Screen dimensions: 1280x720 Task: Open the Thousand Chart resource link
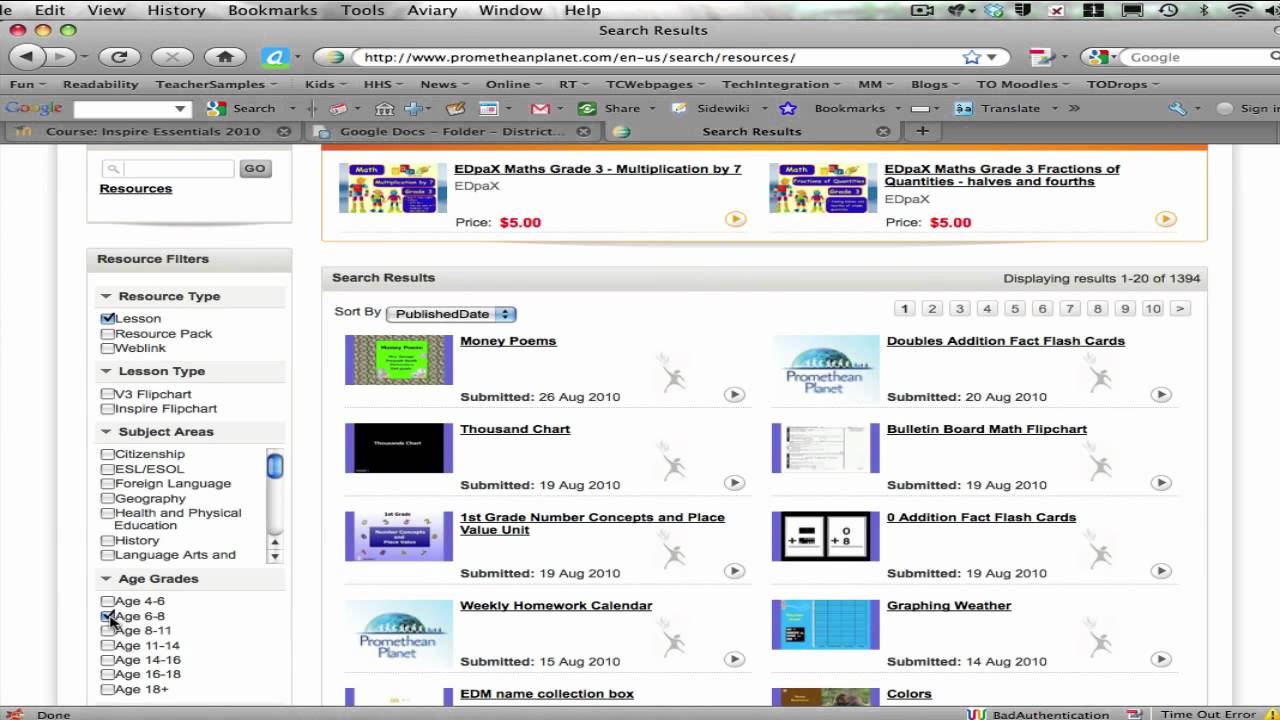pyautogui.click(x=515, y=429)
